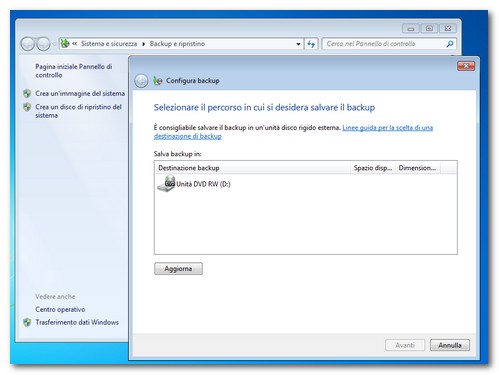This screenshot has height=375, width=499.
Task: Expand breadcrumb arrow after Sistema e sicurezza
Action: click(x=143, y=44)
